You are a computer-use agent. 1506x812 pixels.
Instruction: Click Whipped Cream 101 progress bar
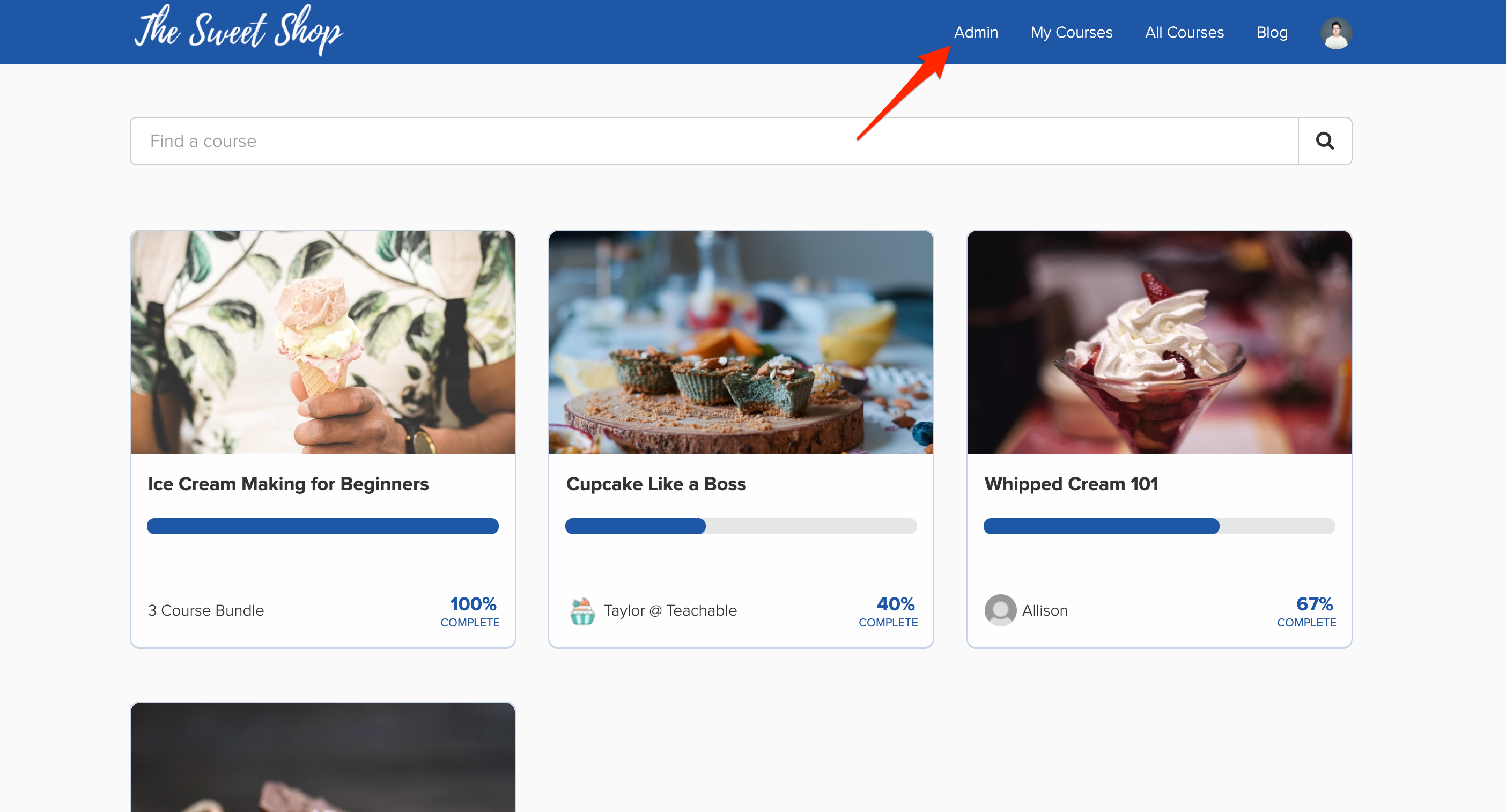coord(1159,526)
